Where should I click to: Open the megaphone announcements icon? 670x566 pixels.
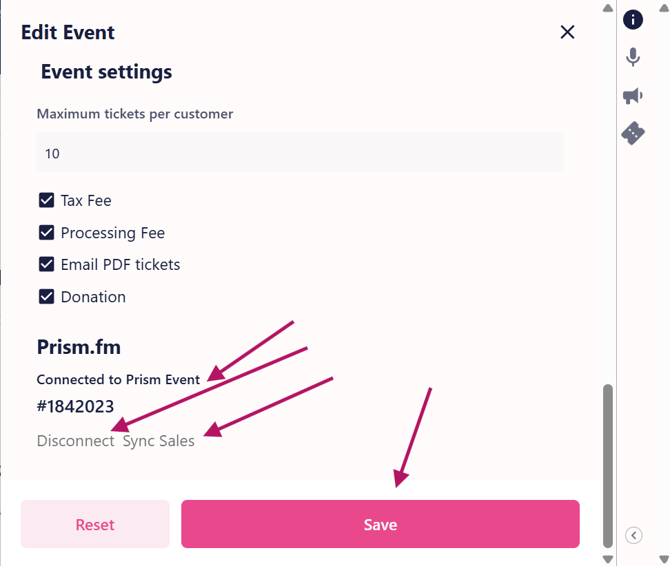[633, 96]
